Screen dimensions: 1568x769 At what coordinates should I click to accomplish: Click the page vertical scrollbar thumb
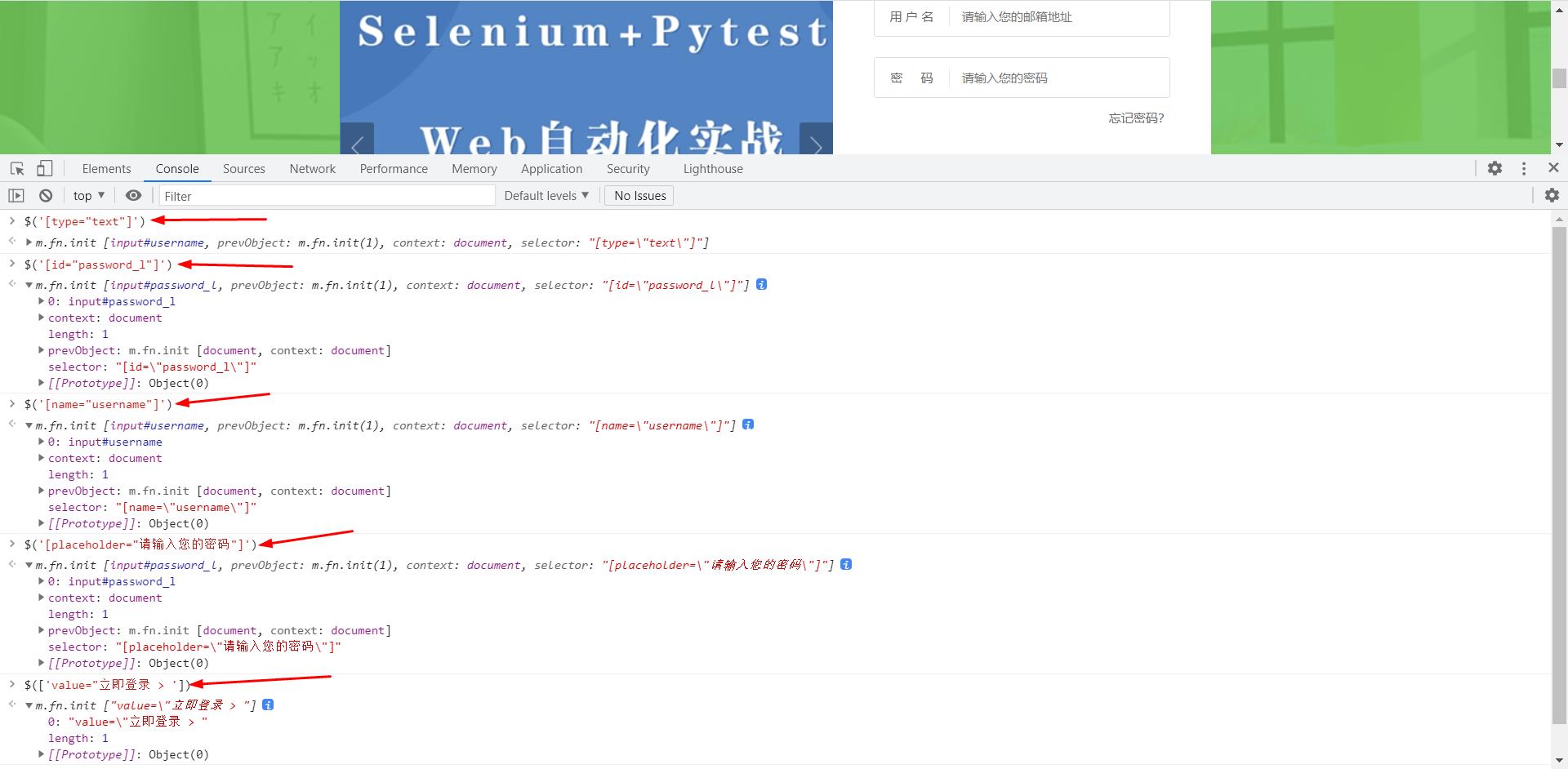point(1559,78)
